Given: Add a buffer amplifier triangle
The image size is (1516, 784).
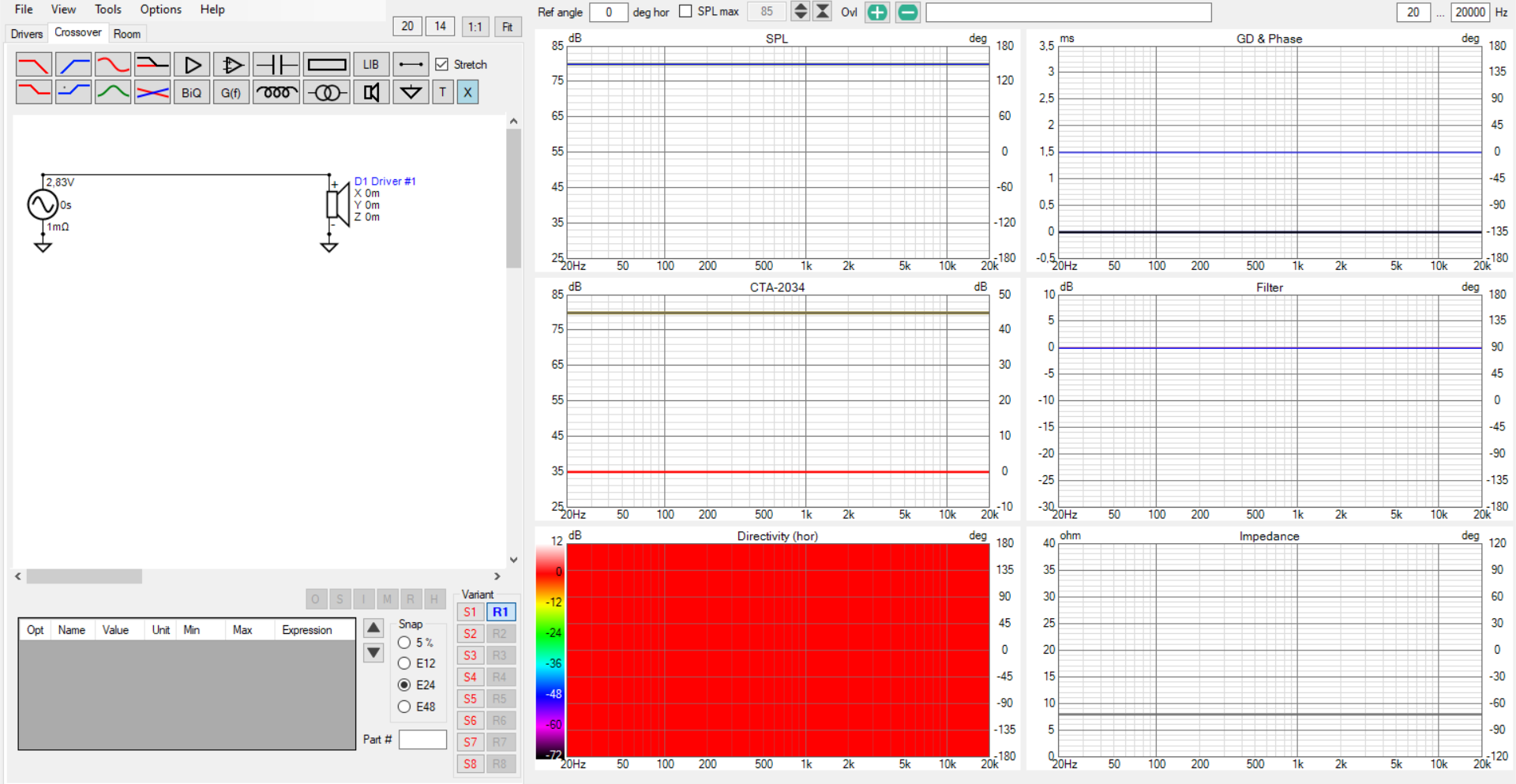Looking at the screenshot, I should tap(192, 65).
